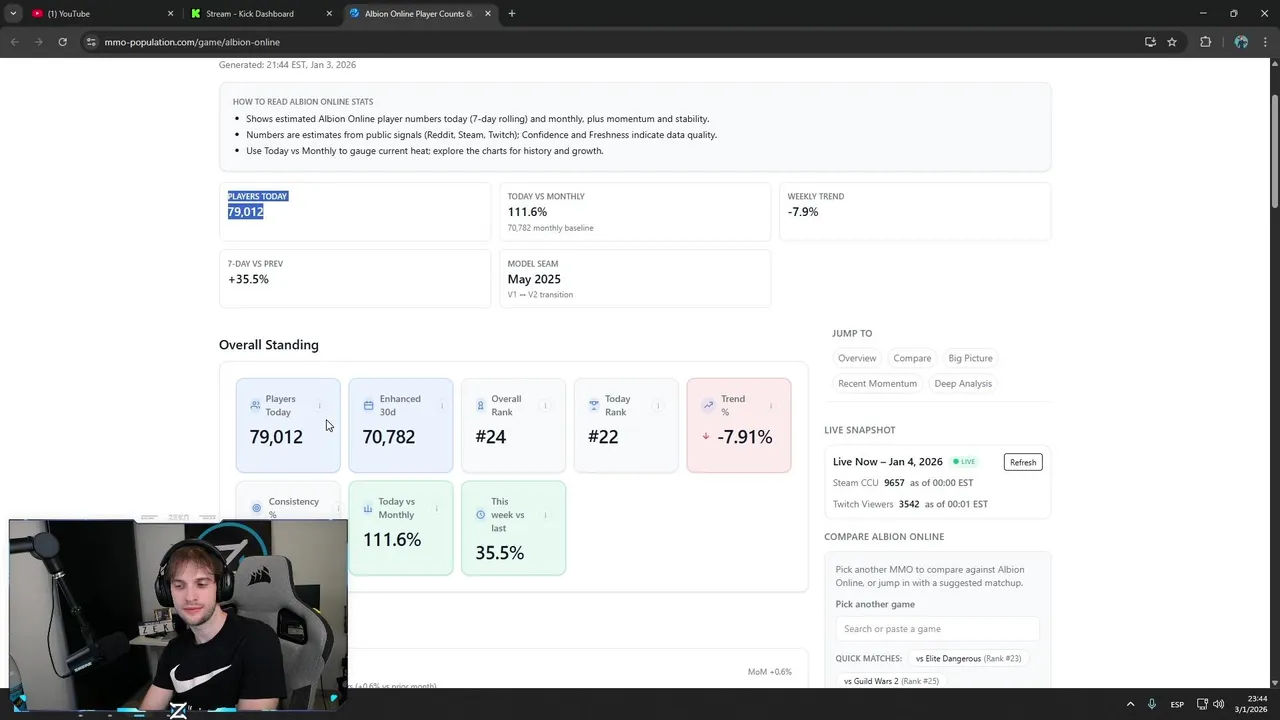Reload the current page
This screenshot has height=720, width=1280.
tap(62, 42)
